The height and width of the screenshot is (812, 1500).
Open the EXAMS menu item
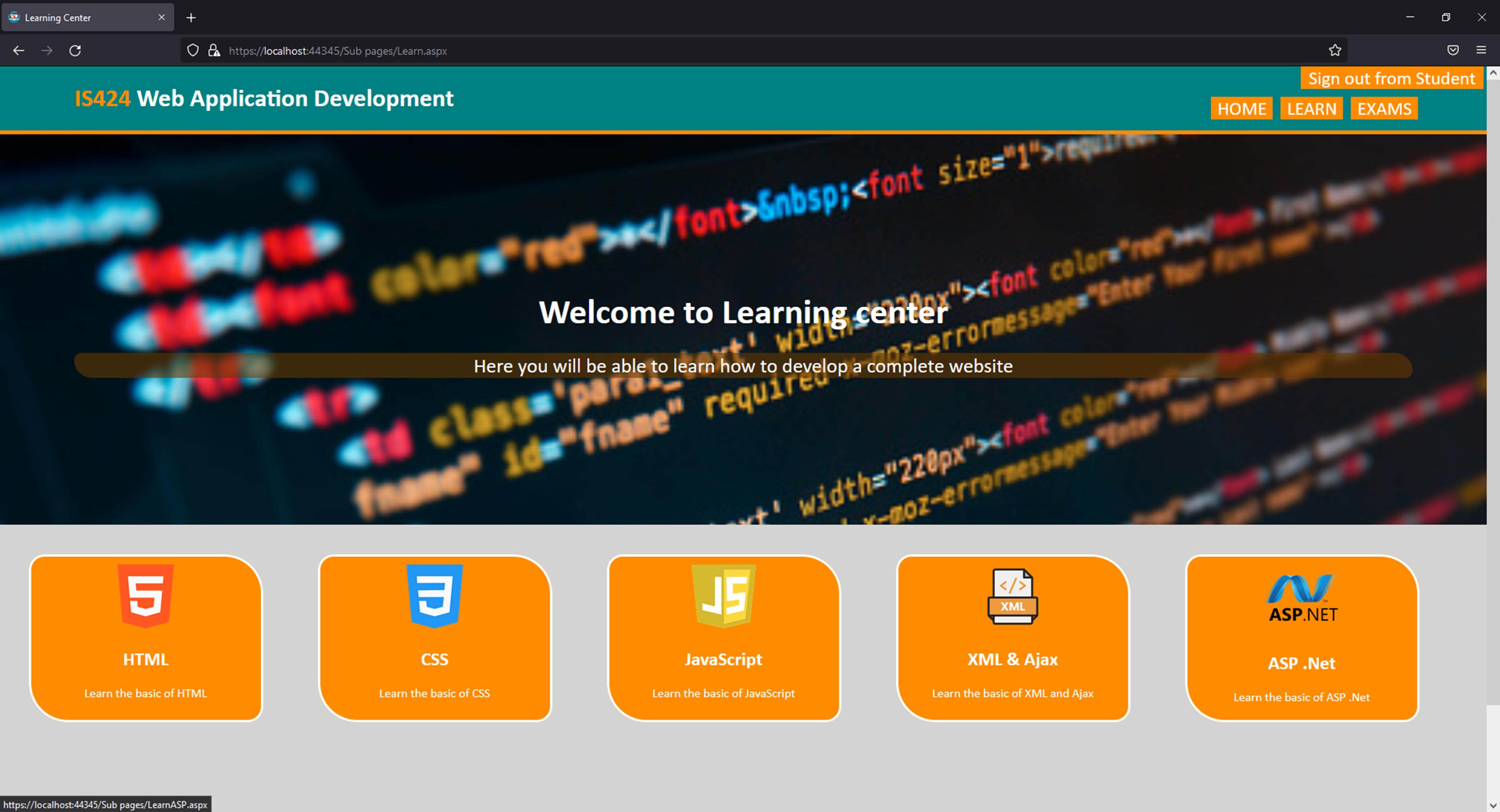tap(1384, 109)
